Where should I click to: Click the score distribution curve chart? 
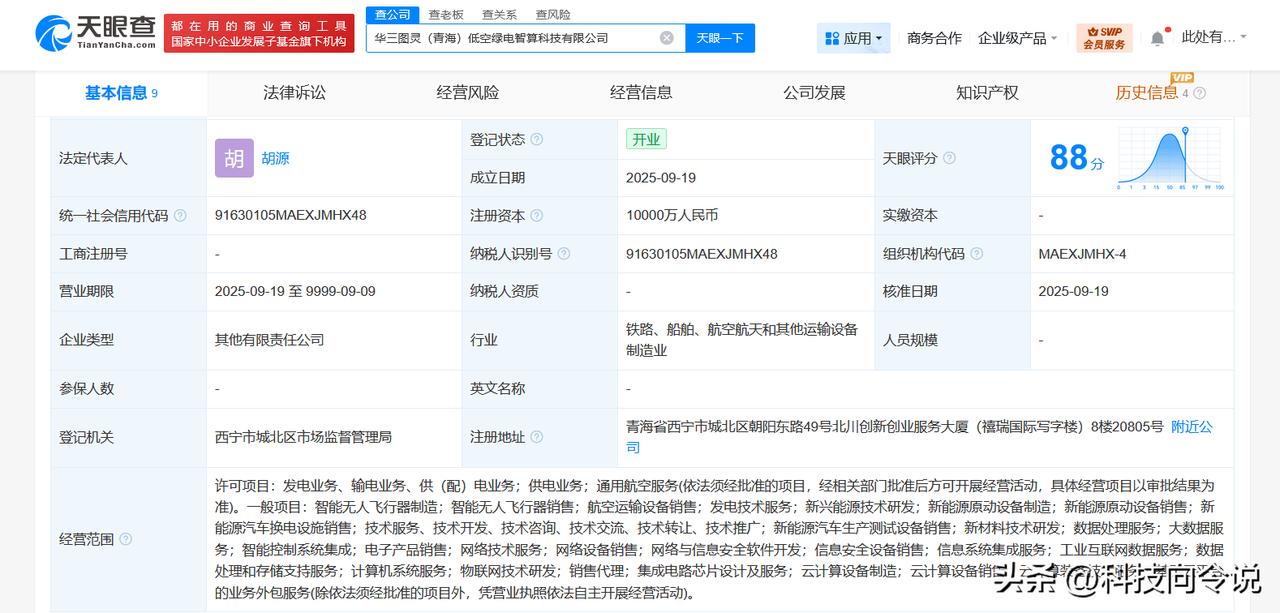point(1170,158)
